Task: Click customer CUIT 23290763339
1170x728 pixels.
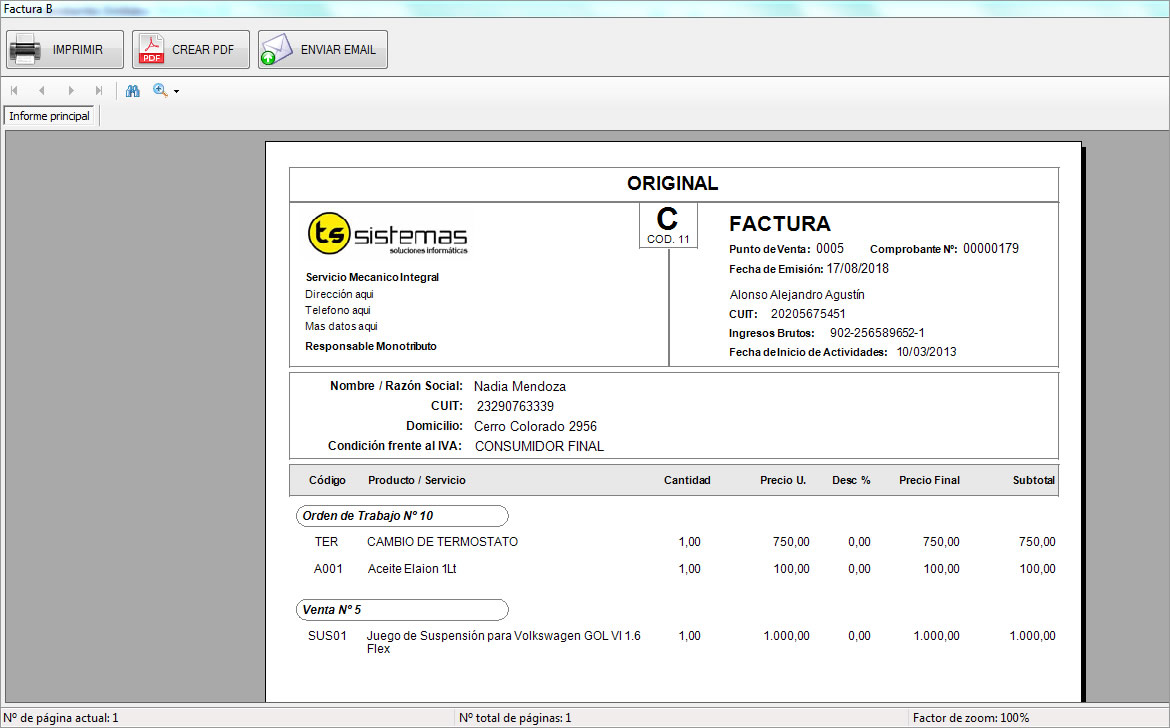Action: tap(515, 407)
